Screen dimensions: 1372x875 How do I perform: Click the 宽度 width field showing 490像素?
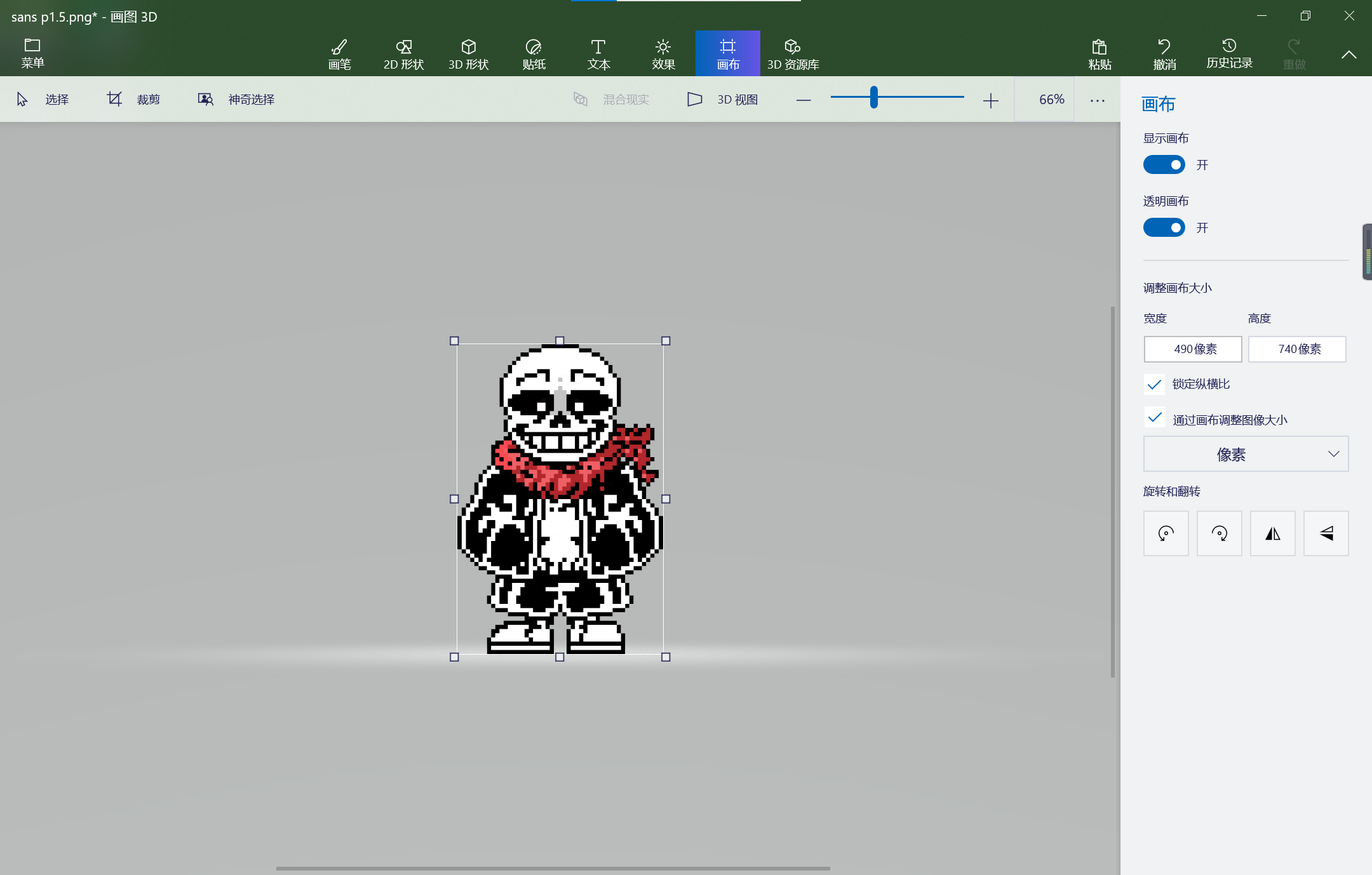click(1193, 349)
